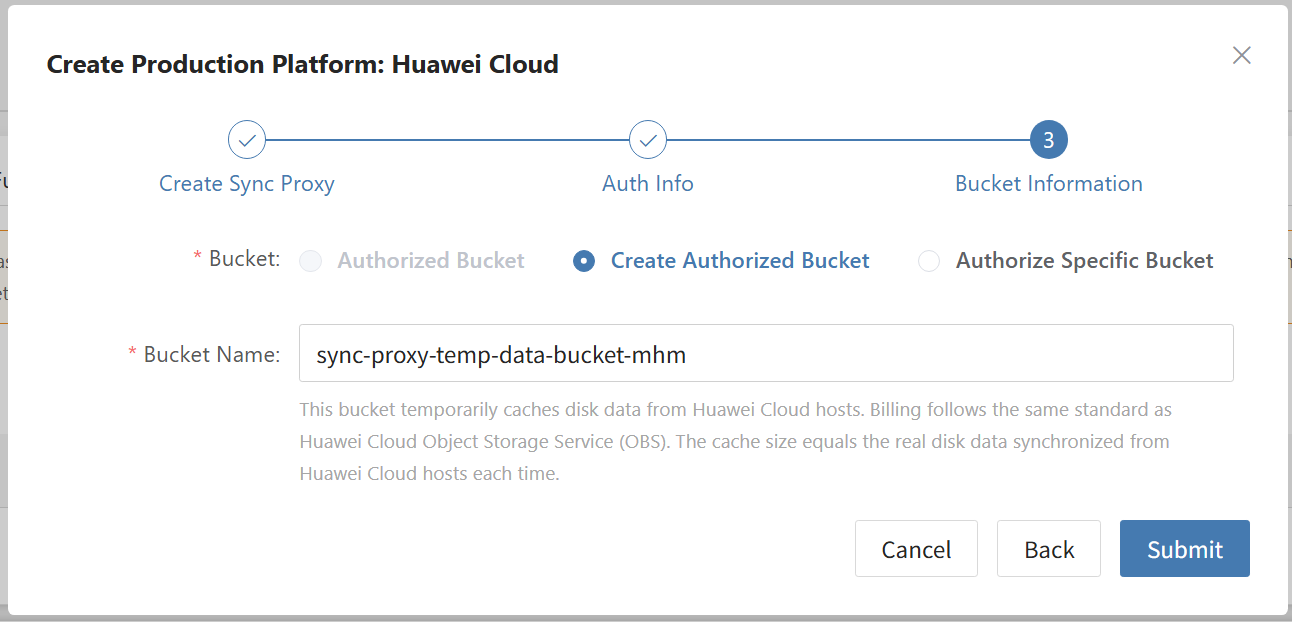Click the Create Sync Proxy checkmark circle
The image size is (1292, 622).
point(247,140)
